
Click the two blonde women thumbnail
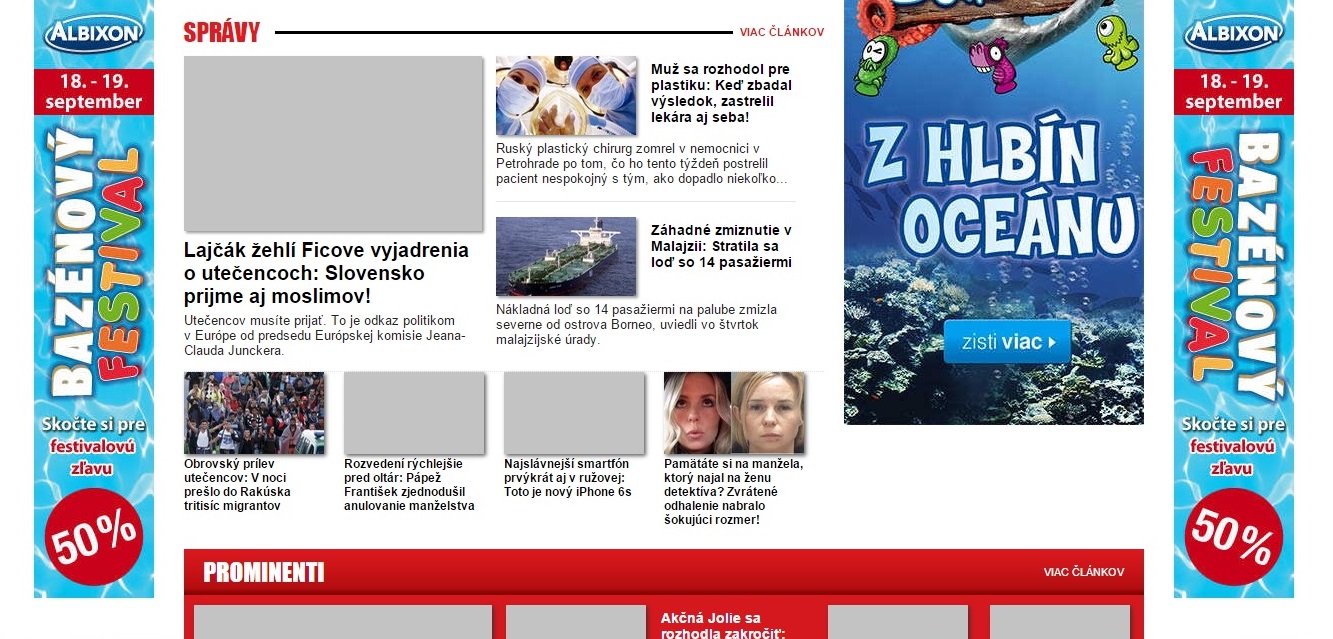pyautogui.click(x=734, y=413)
